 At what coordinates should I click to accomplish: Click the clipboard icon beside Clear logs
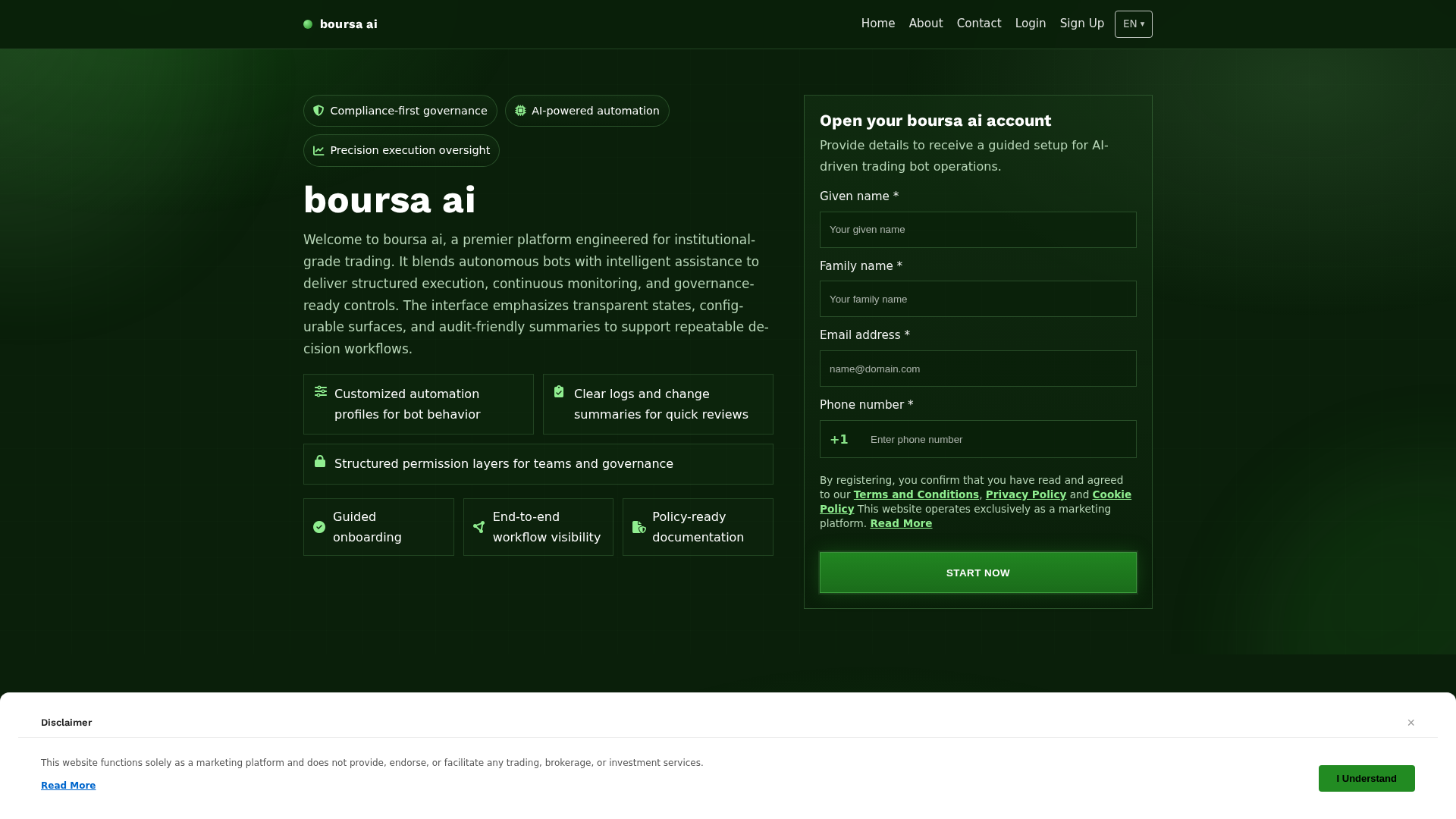point(559,391)
